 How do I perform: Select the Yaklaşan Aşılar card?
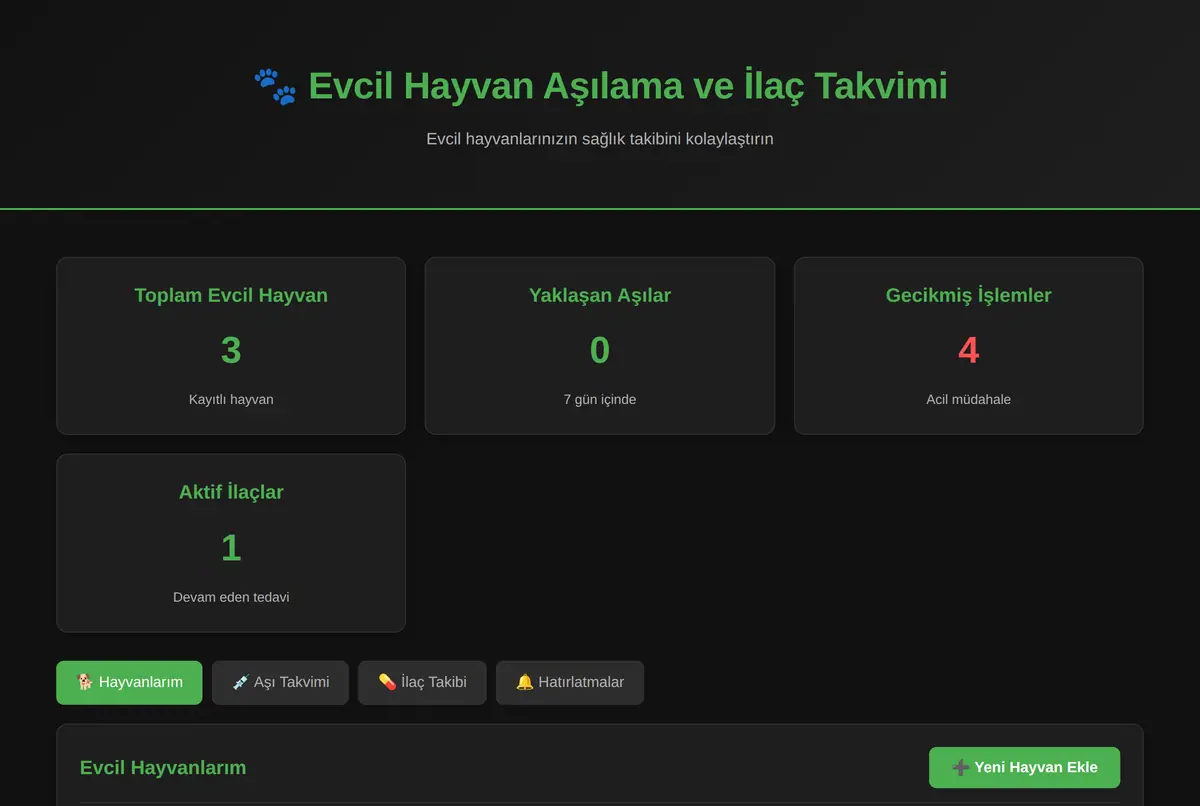[600, 346]
